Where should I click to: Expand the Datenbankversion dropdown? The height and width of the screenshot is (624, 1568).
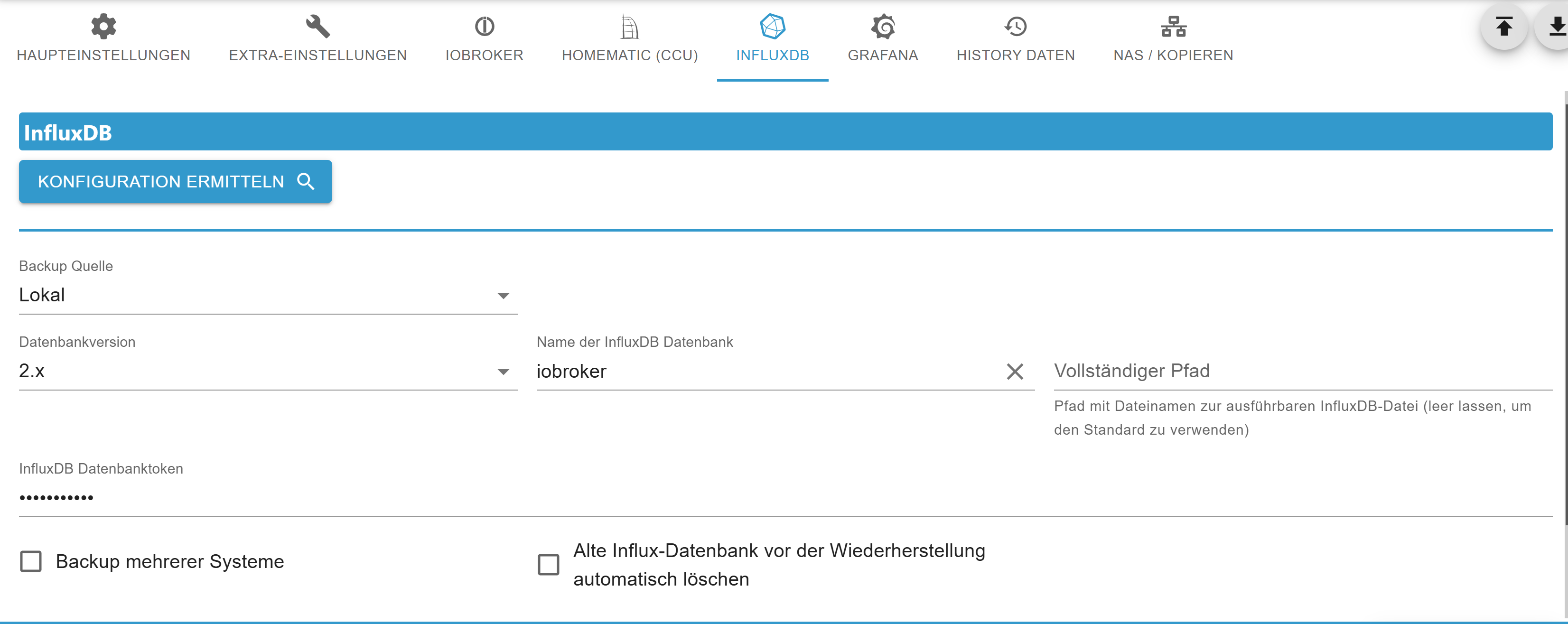tap(268, 371)
